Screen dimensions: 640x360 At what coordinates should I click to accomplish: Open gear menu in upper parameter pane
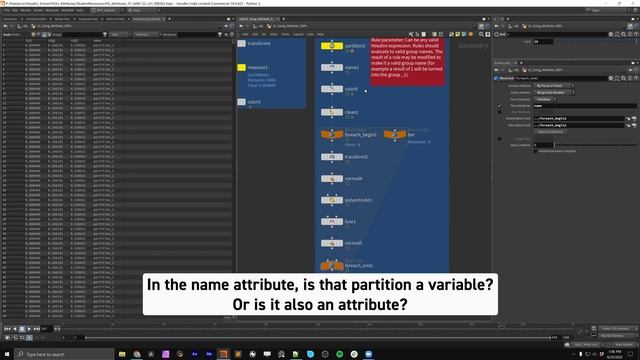611,34
